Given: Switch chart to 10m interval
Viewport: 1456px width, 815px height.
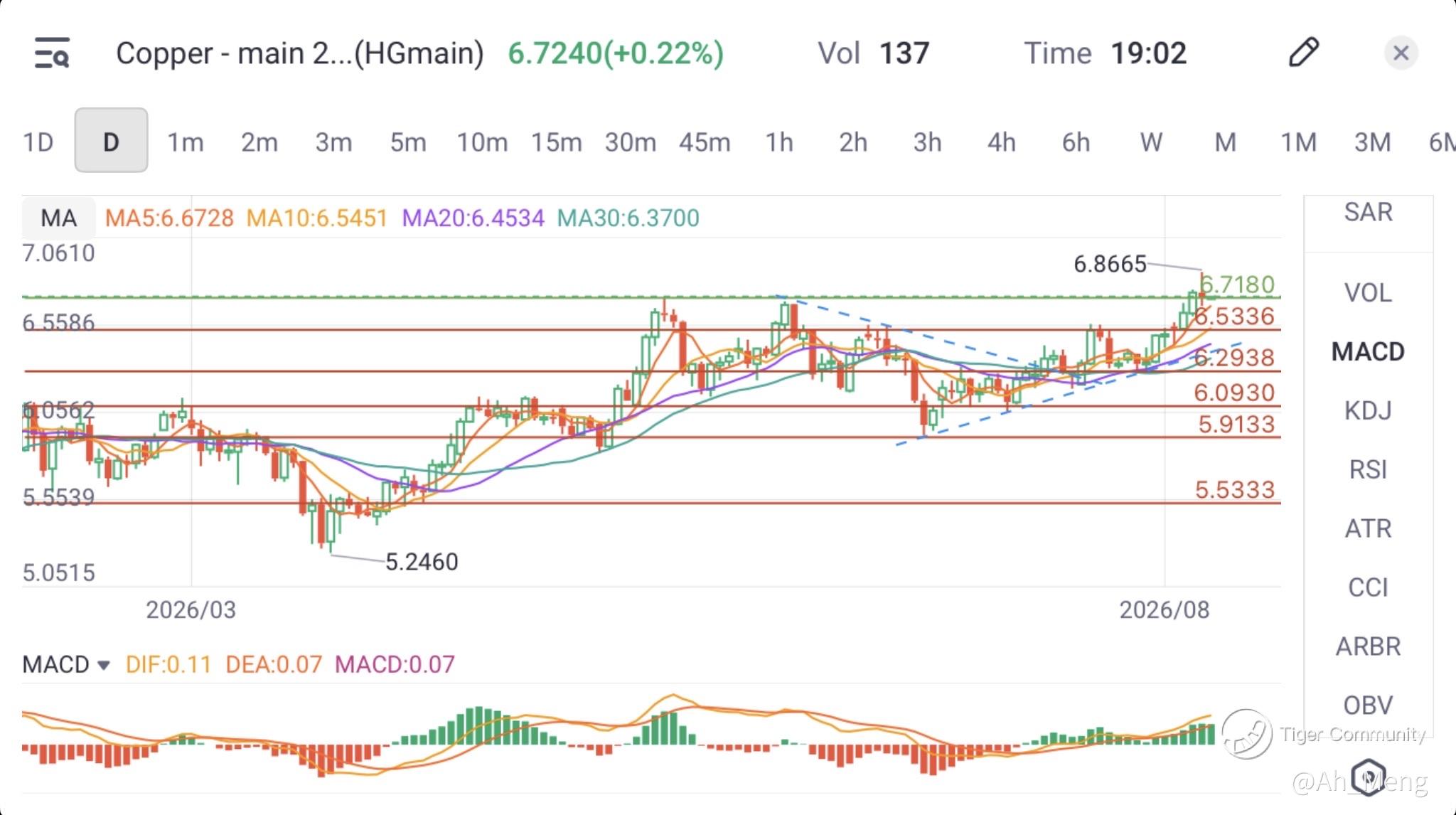Looking at the screenshot, I should (482, 142).
